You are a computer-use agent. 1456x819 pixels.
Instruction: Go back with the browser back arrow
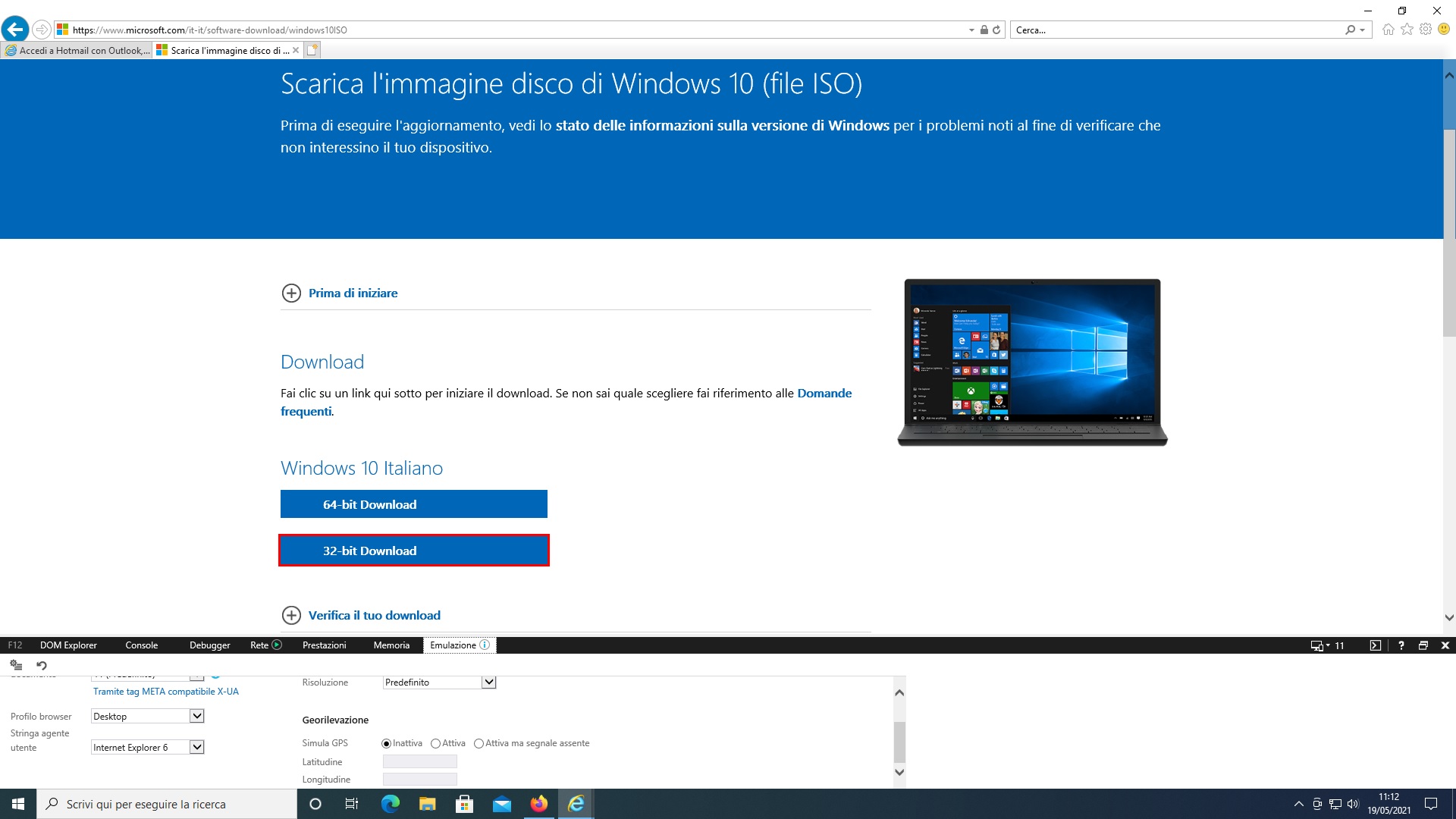pyautogui.click(x=15, y=30)
